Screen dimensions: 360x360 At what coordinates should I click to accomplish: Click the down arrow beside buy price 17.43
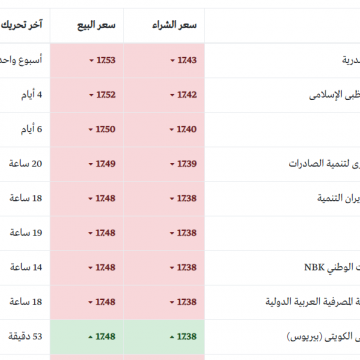pyautogui.click(x=172, y=61)
